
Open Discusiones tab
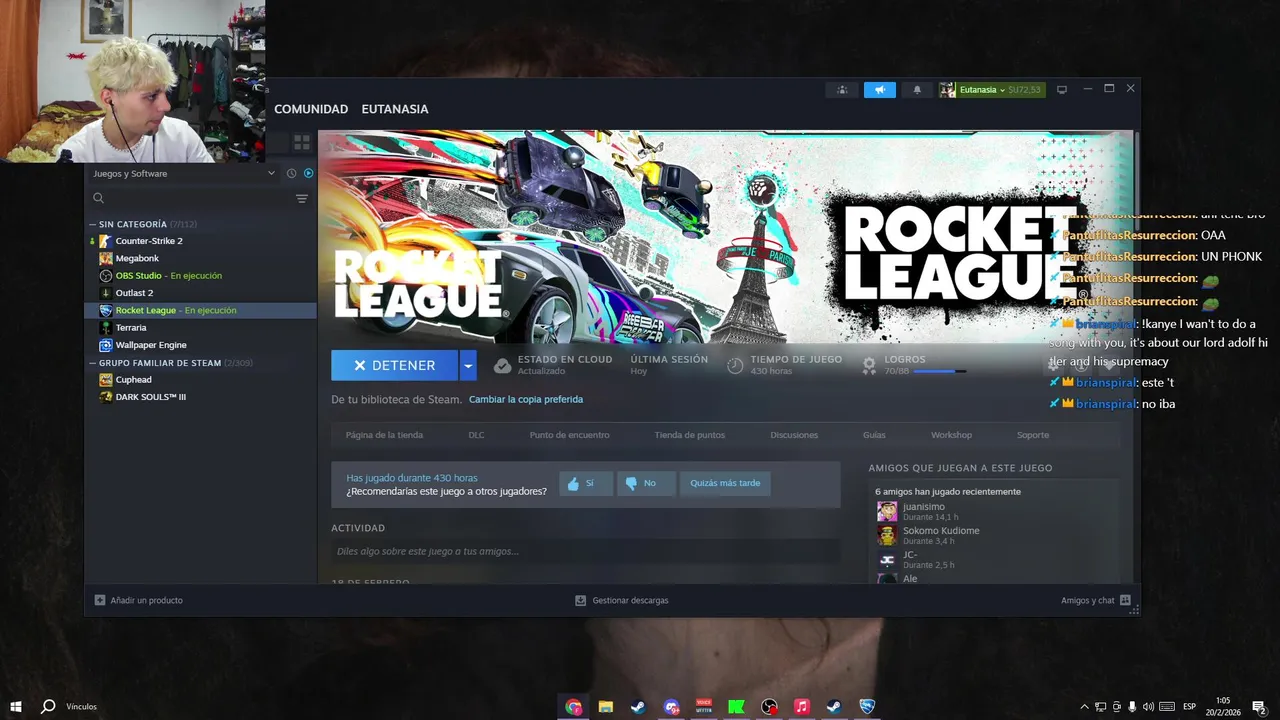point(794,435)
